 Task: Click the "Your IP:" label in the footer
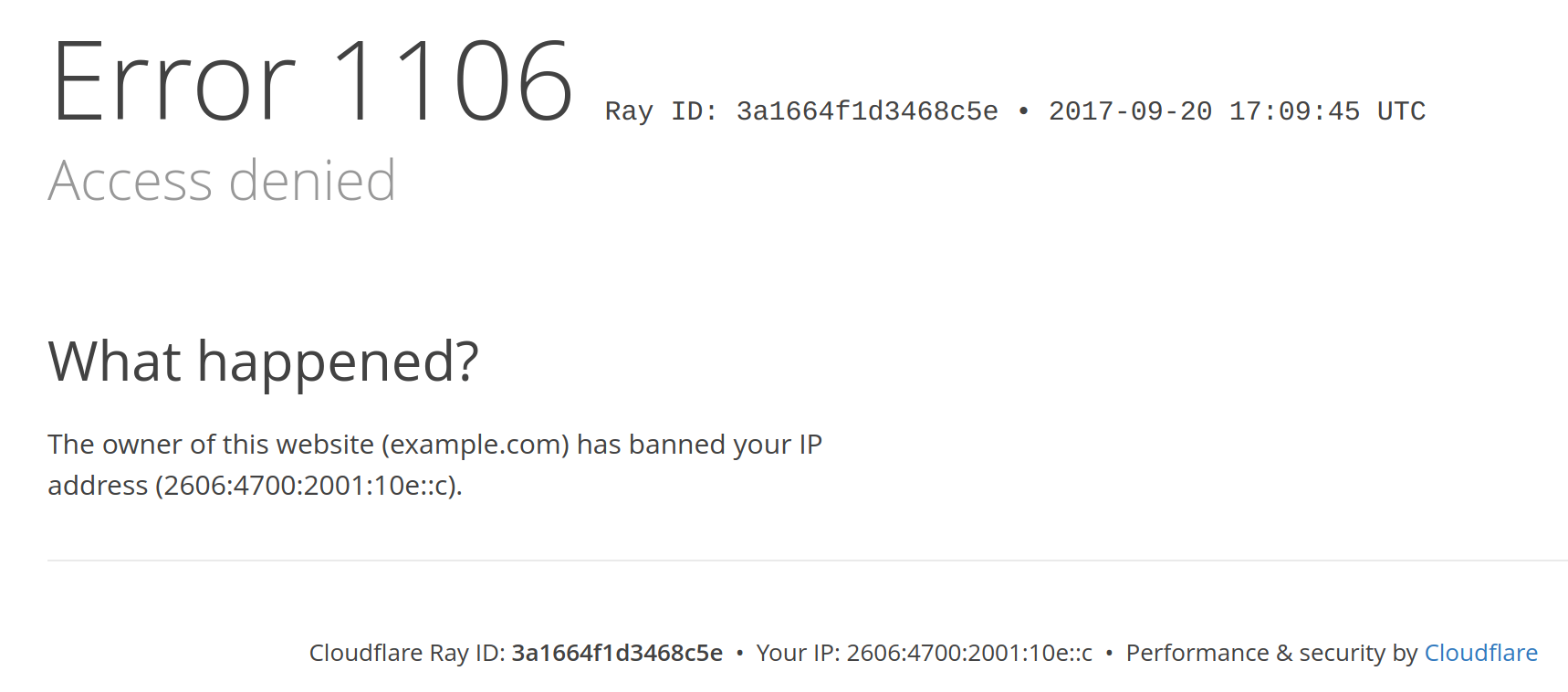click(x=798, y=653)
